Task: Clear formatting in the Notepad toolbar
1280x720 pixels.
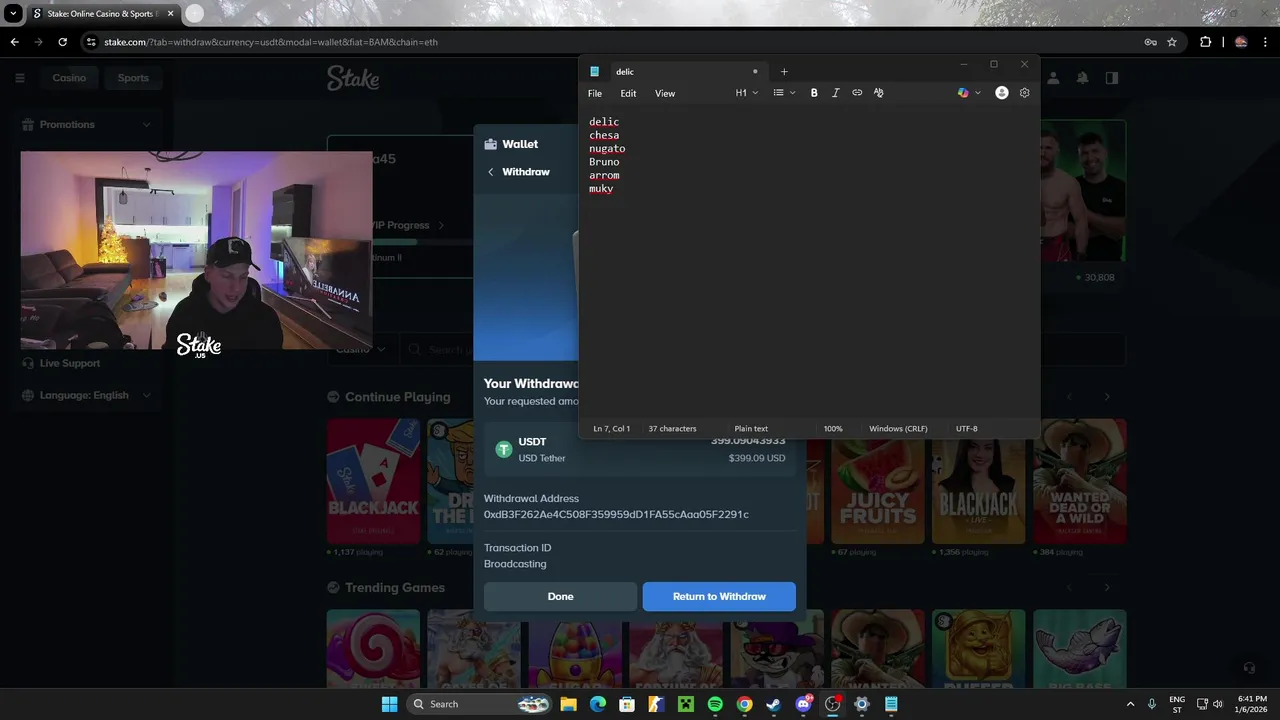Action: click(879, 93)
